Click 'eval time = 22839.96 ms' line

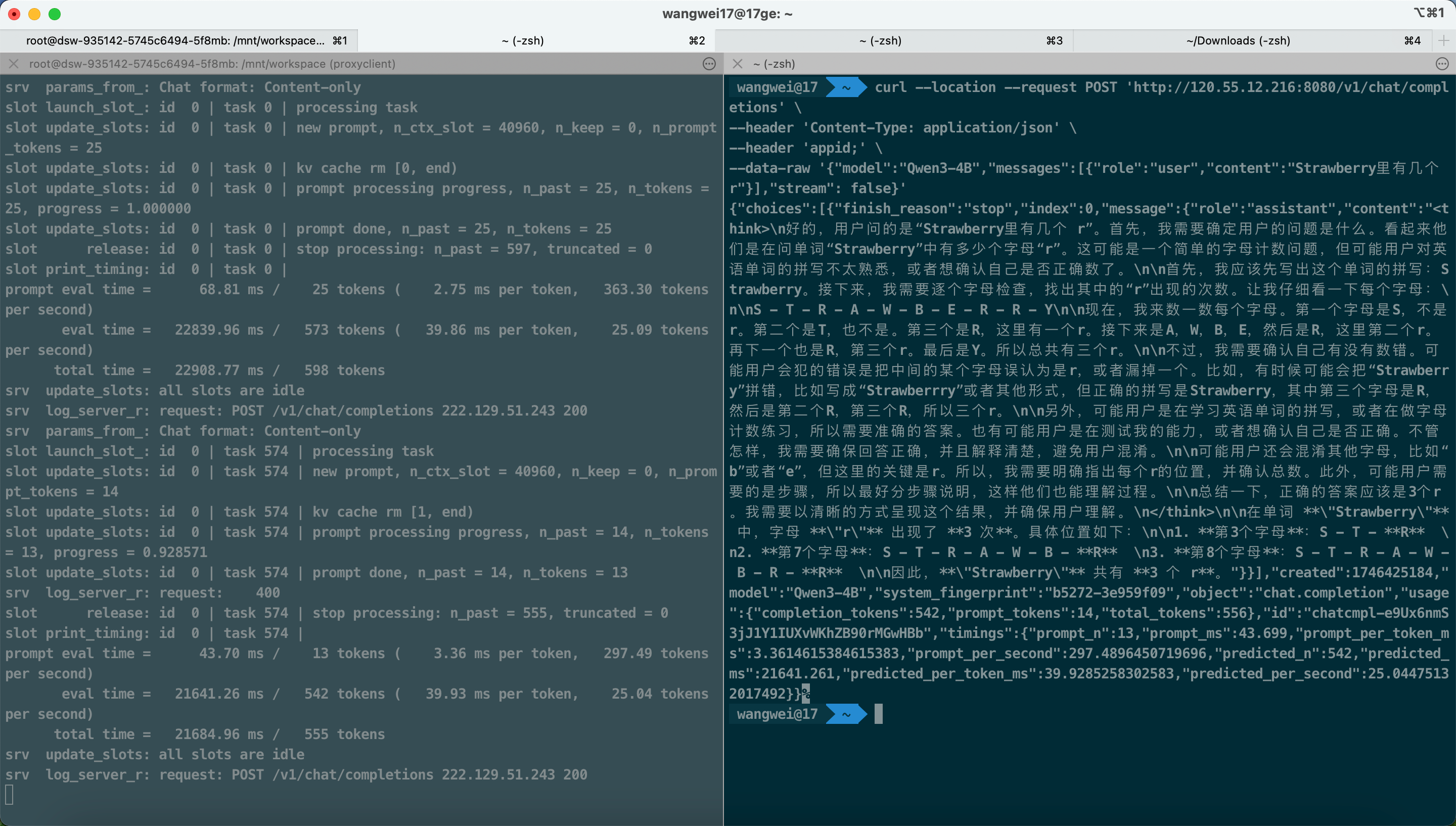click(x=357, y=340)
